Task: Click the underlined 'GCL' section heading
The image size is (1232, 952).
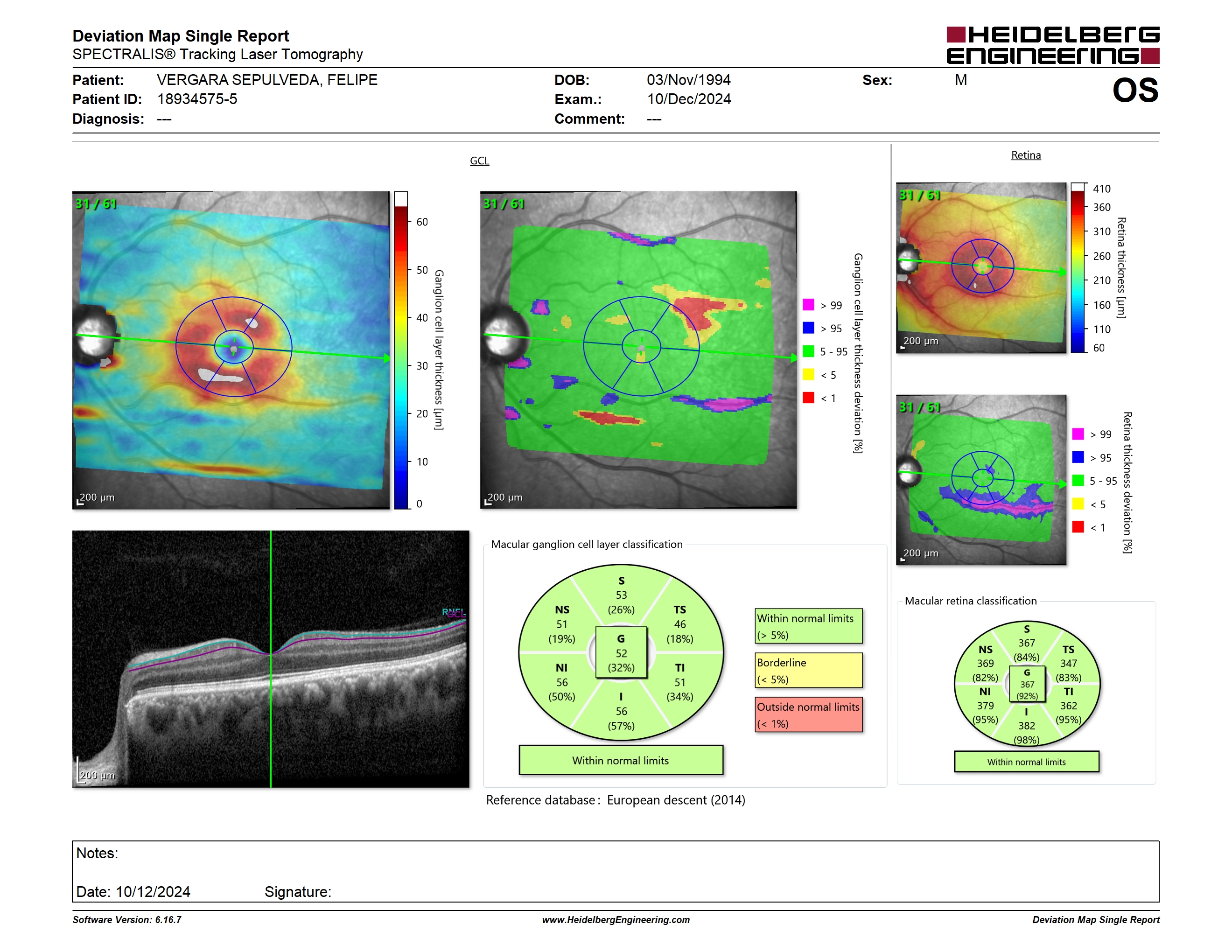Action: coord(479,161)
